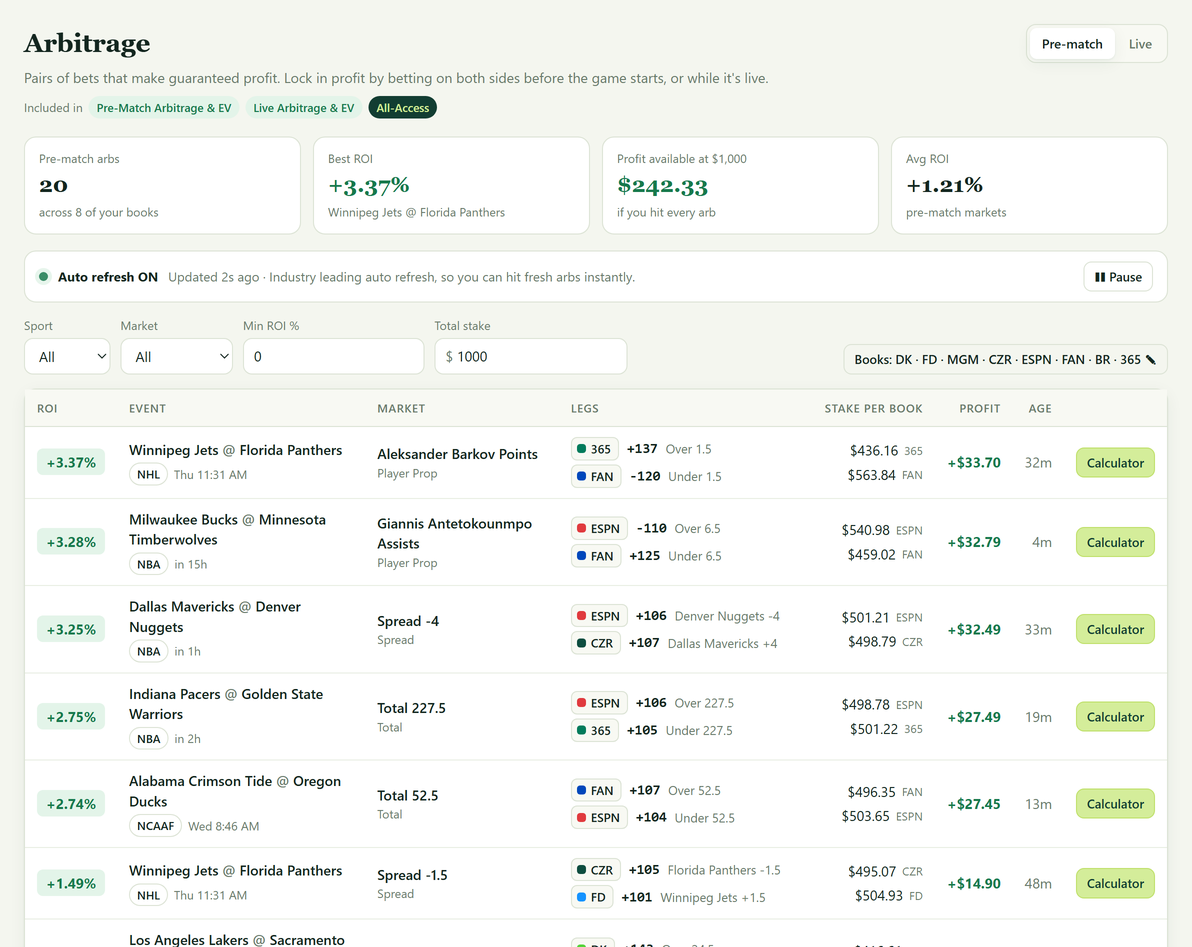Switch to the Live tab

[1140, 44]
